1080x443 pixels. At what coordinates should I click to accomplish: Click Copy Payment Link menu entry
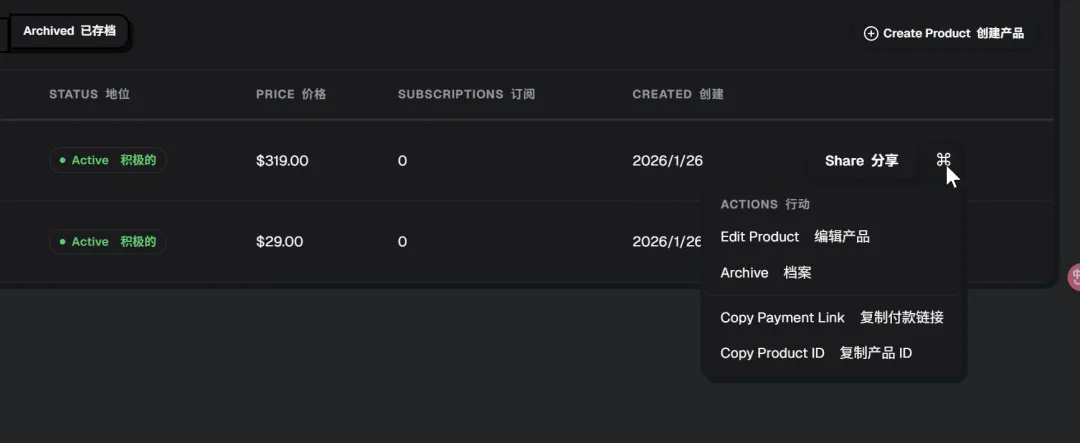click(x=831, y=318)
